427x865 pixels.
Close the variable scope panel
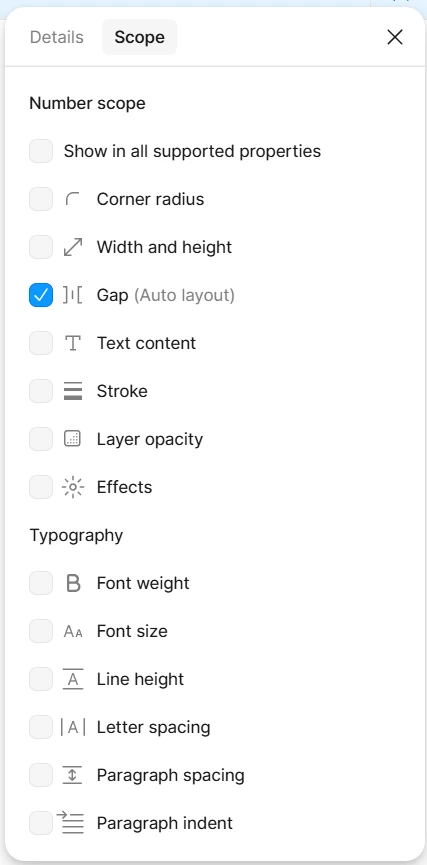point(395,37)
